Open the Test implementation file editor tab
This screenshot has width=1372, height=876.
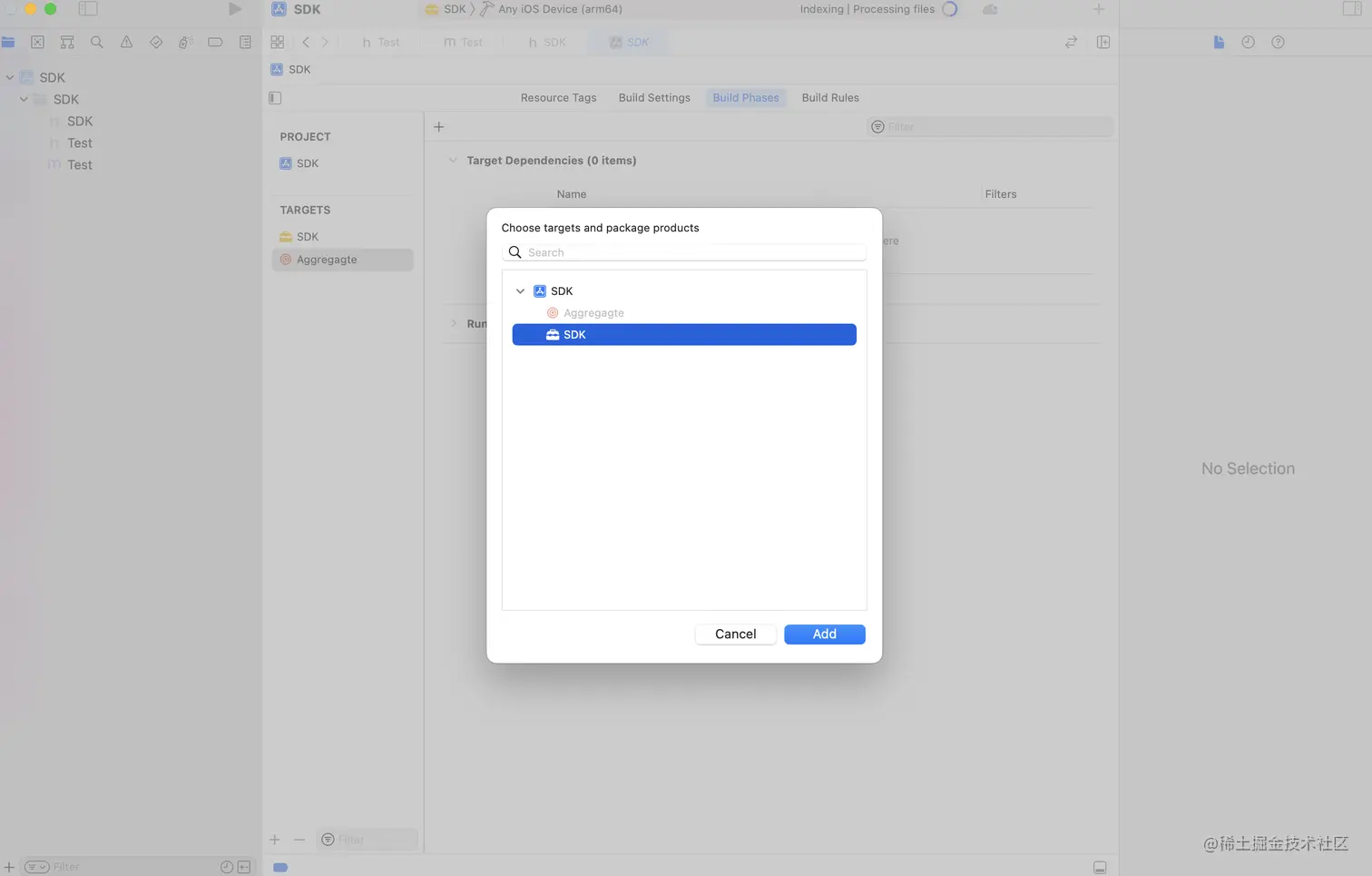tap(464, 42)
